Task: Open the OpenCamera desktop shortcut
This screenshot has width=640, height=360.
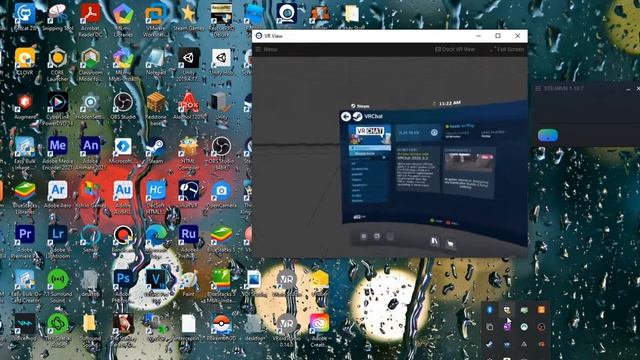Action: [221, 193]
